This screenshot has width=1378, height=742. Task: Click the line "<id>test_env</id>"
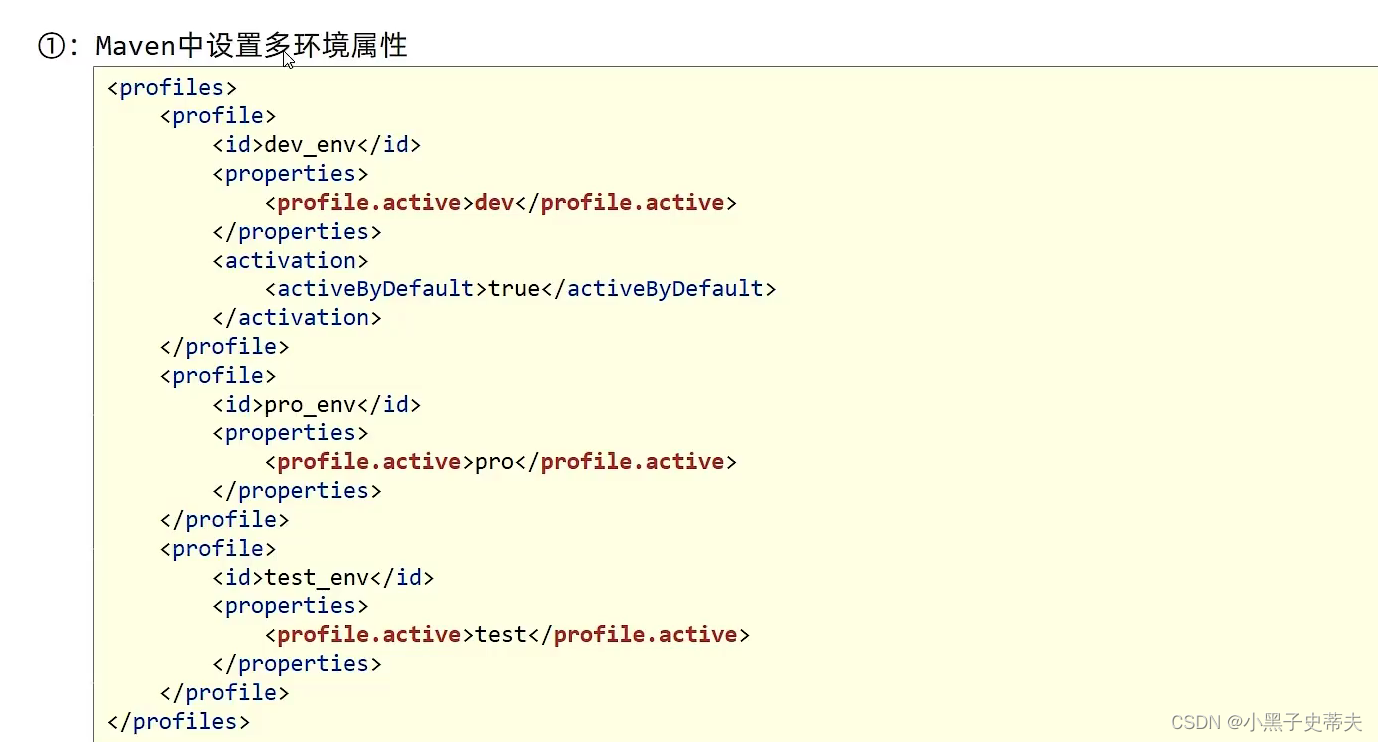coord(323,577)
